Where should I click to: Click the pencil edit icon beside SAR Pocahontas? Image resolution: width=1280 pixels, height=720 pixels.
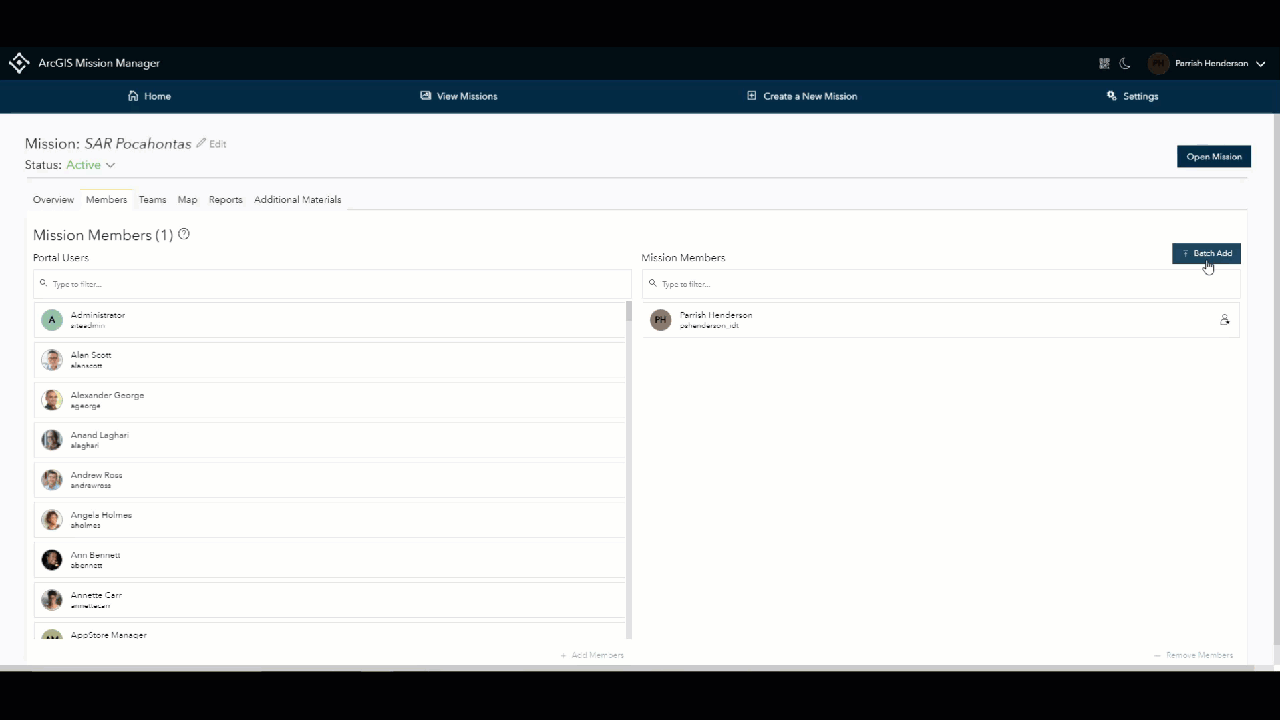click(x=201, y=143)
